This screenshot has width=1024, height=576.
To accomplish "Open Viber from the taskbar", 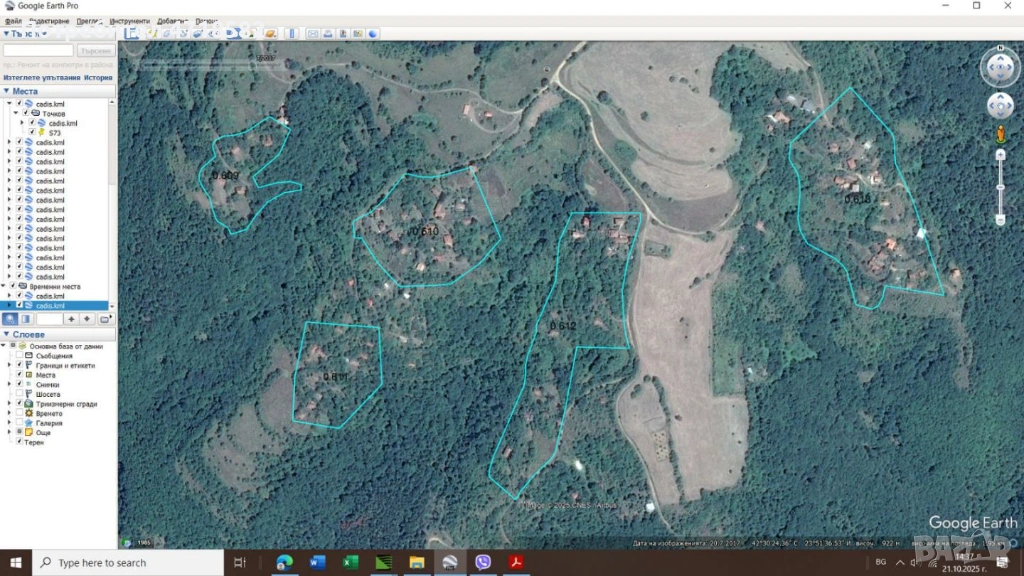I will click(x=483, y=563).
